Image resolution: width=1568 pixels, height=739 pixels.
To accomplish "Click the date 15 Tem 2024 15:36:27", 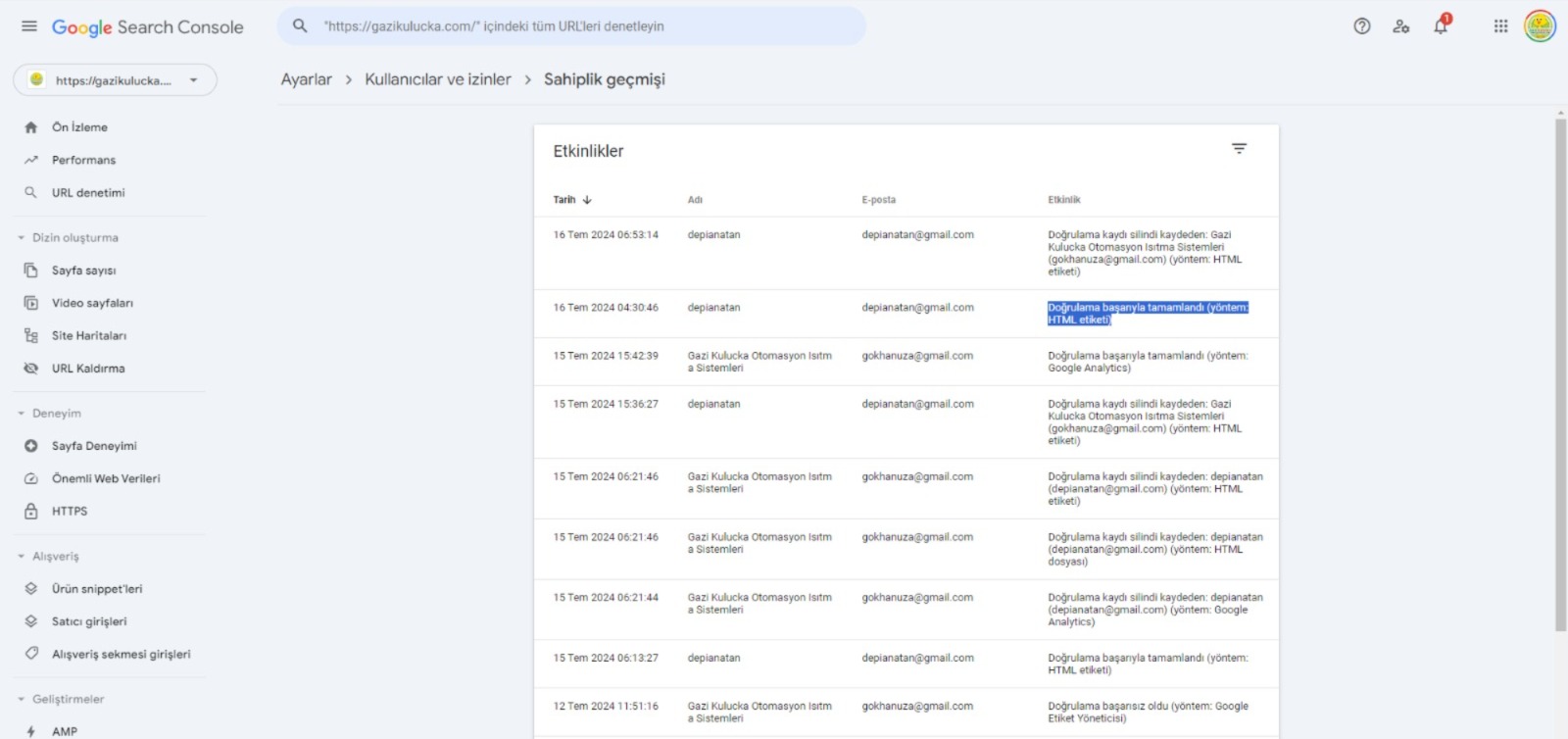I will pos(606,404).
